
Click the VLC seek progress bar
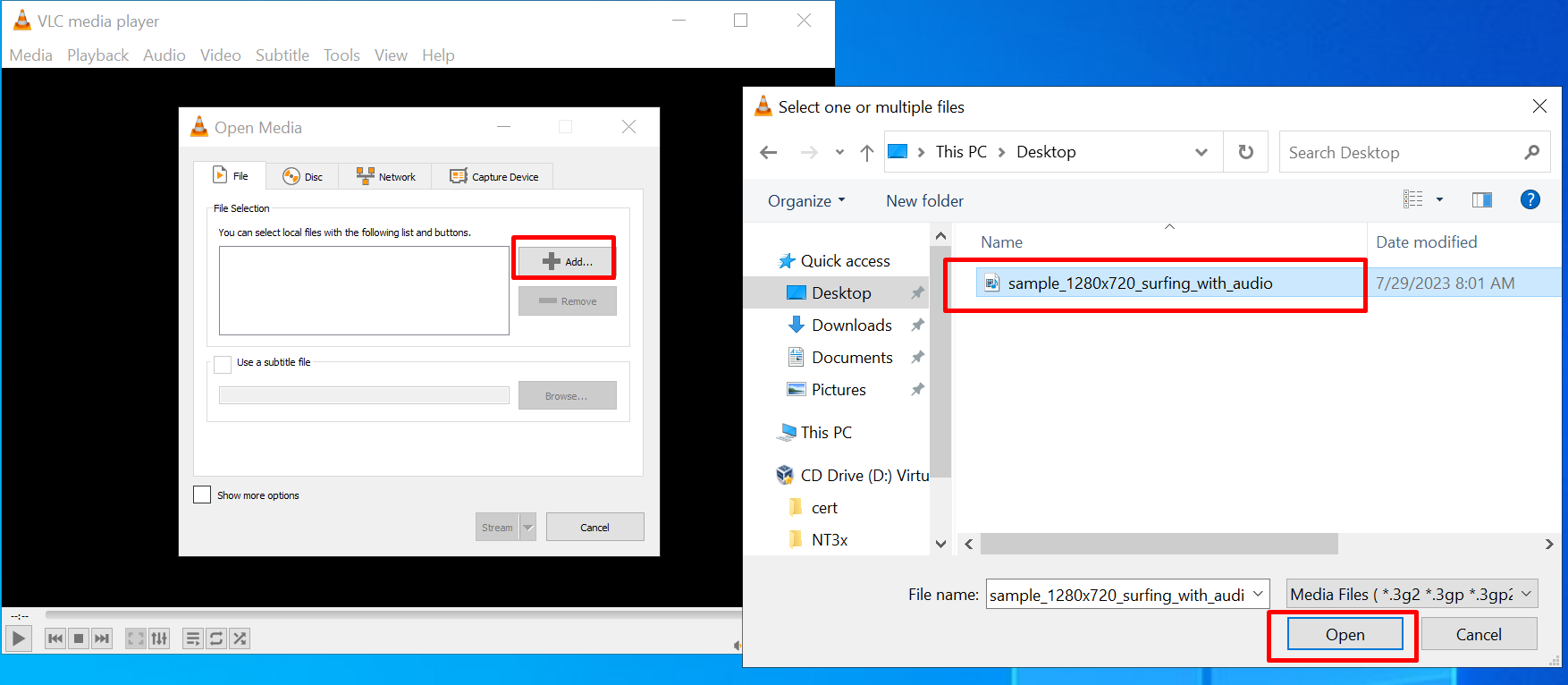[x=393, y=614]
